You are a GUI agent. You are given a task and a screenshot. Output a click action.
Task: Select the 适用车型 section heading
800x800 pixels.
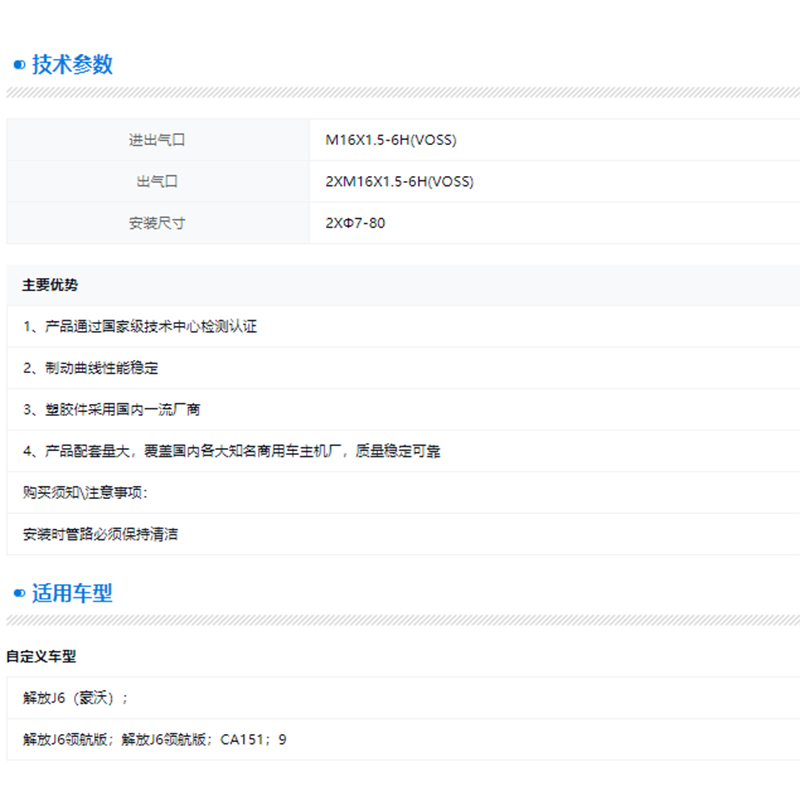click(x=72, y=593)
